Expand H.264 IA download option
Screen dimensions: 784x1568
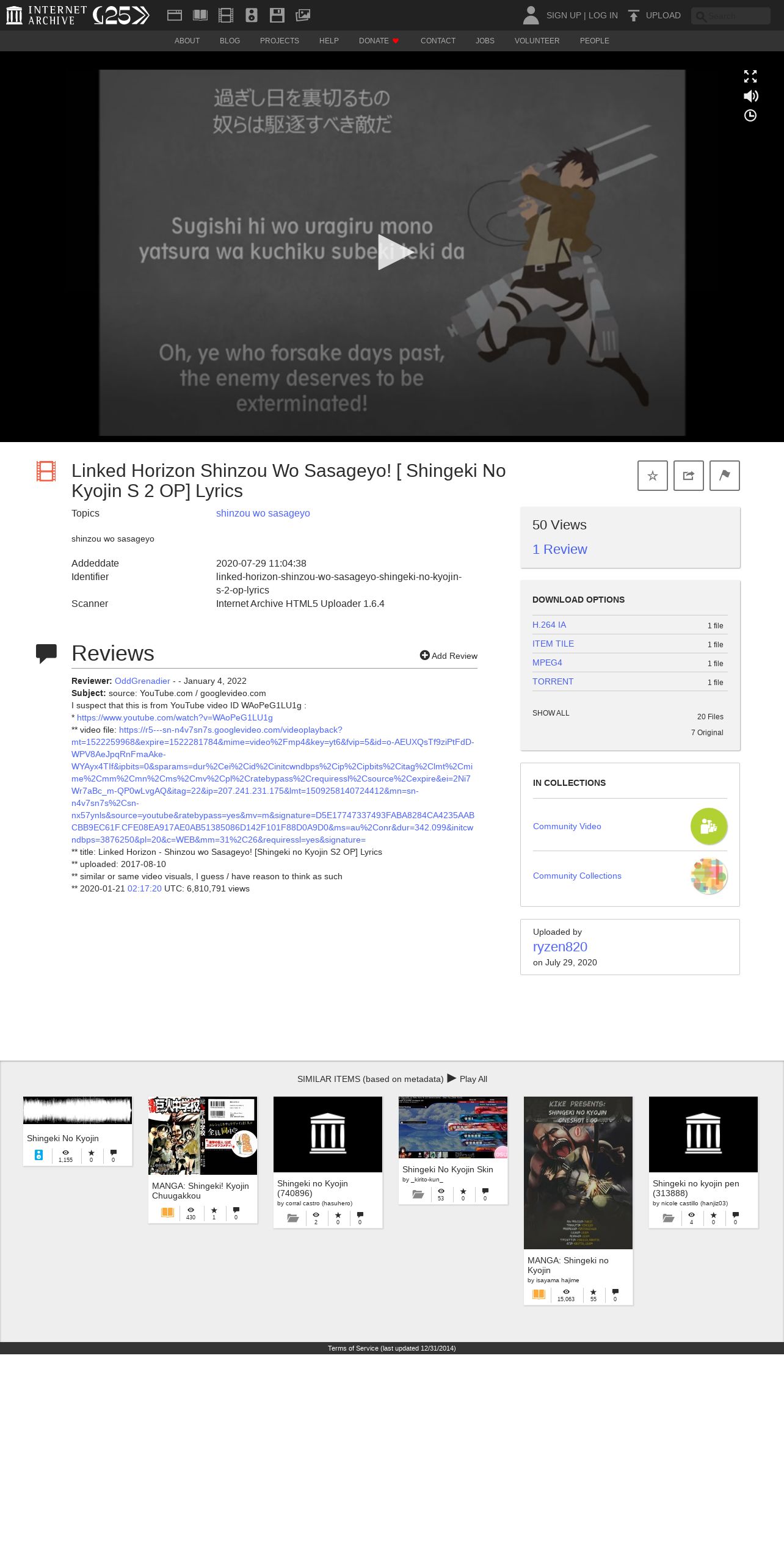pyautogui.click(x=549, y=625)
